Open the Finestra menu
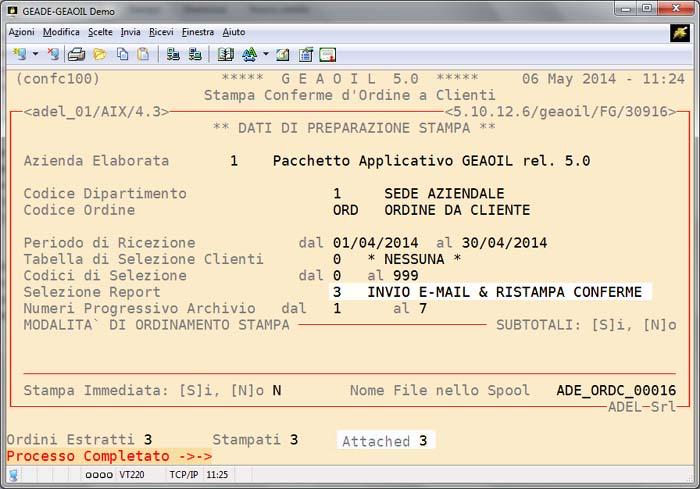Screen dimensions: 700x489 pos(197,32)
